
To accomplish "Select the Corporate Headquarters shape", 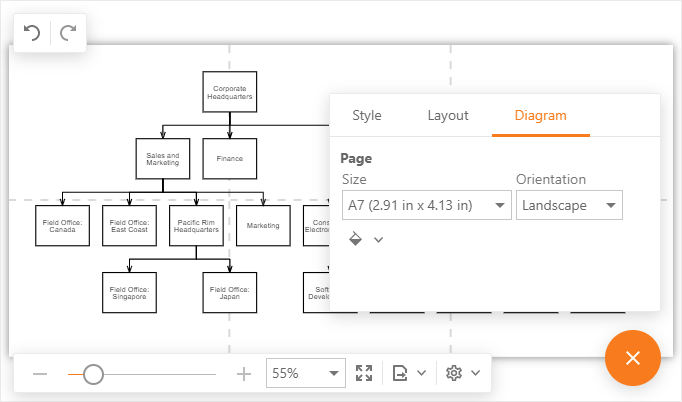I will [x=230, y=92].
